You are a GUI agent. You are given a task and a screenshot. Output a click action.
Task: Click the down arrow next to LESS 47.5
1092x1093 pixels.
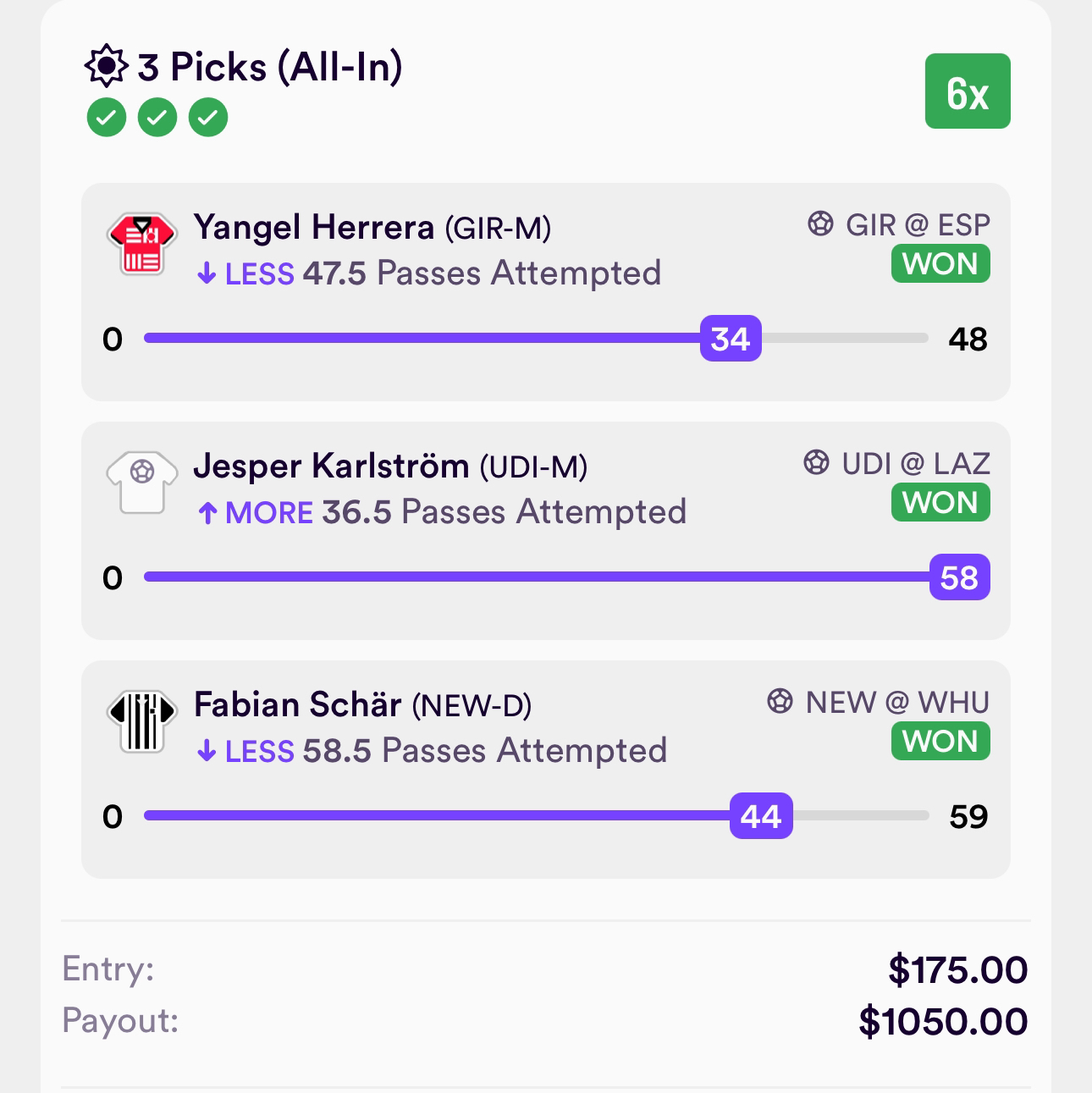click(207, 274)
